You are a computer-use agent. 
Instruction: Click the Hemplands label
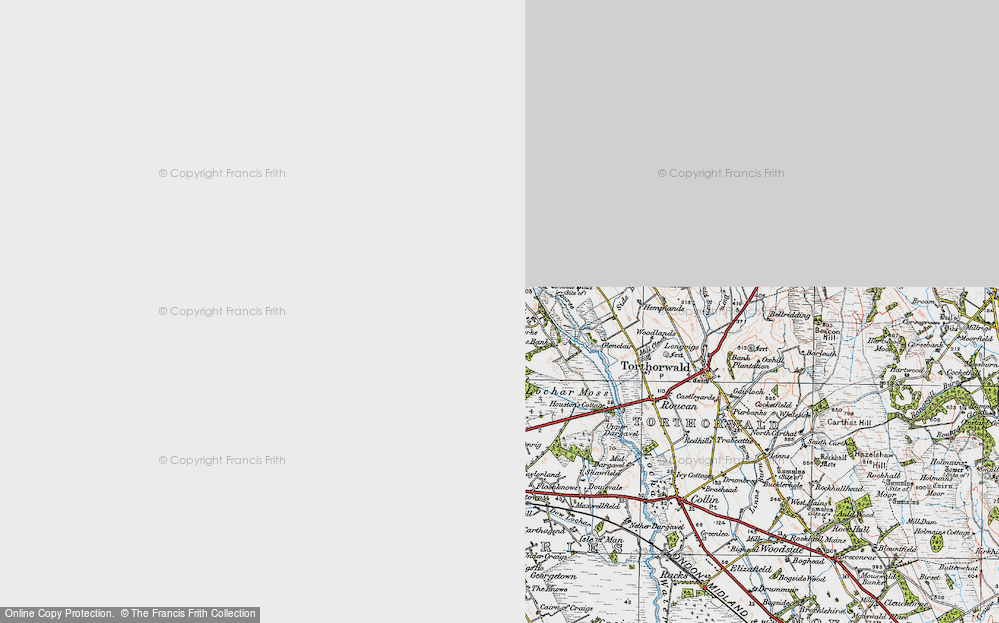click(664, 308)
